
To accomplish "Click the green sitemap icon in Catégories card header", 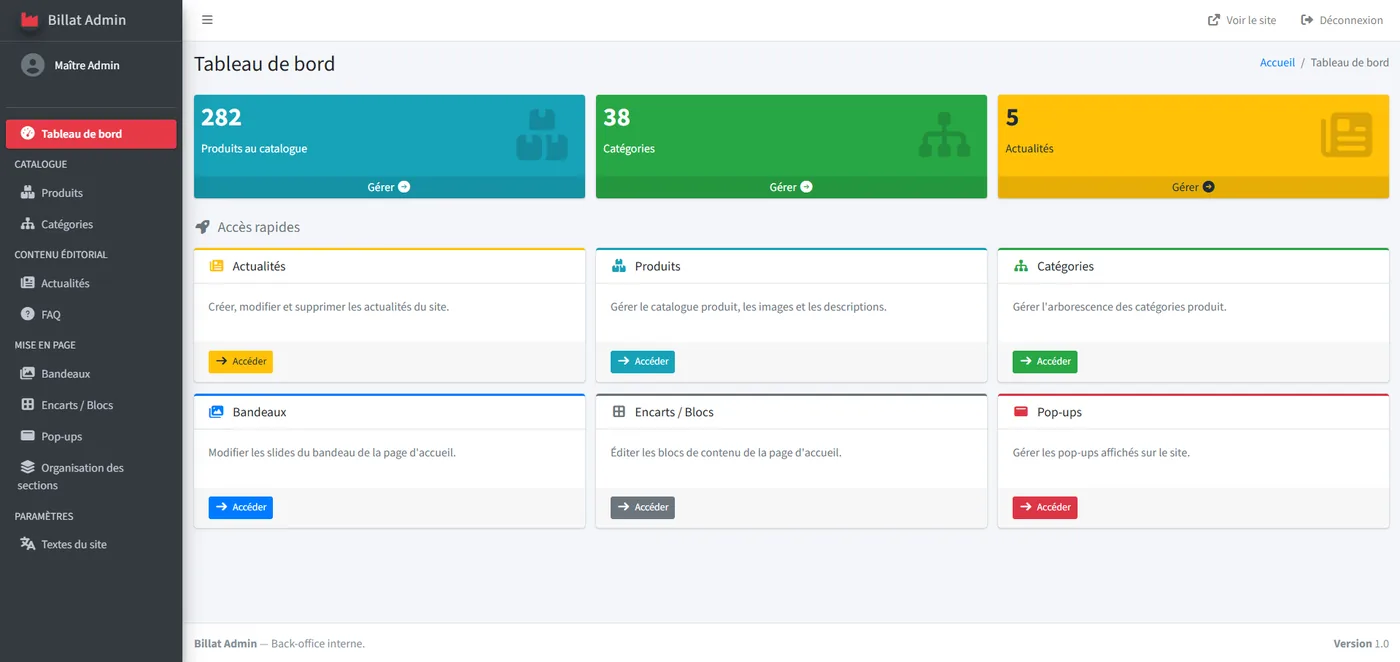I will pyautogui.click(x=1021, y=266).
